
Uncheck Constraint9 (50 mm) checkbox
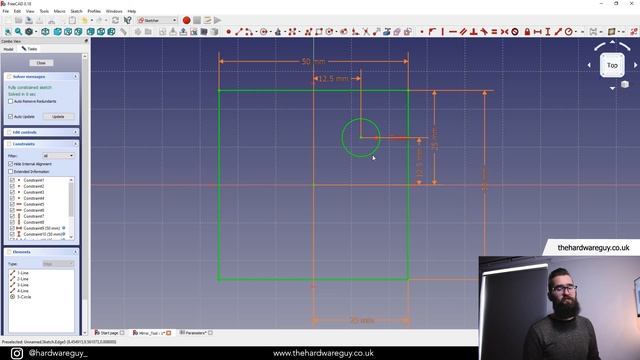pos(12,228)
